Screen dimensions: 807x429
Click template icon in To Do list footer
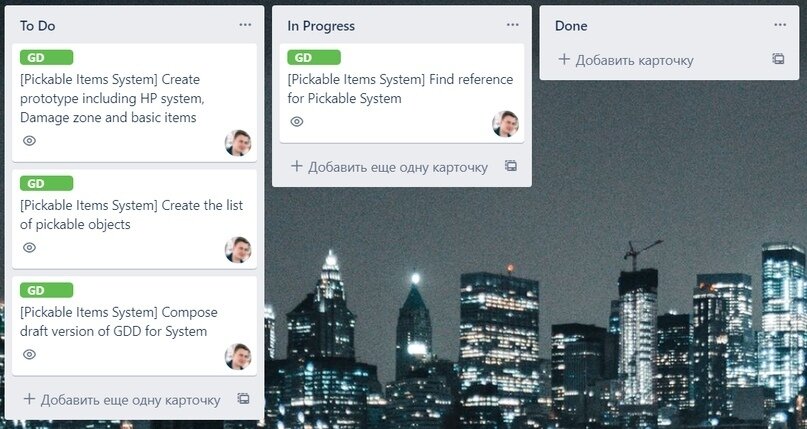(x=243, y=399)
